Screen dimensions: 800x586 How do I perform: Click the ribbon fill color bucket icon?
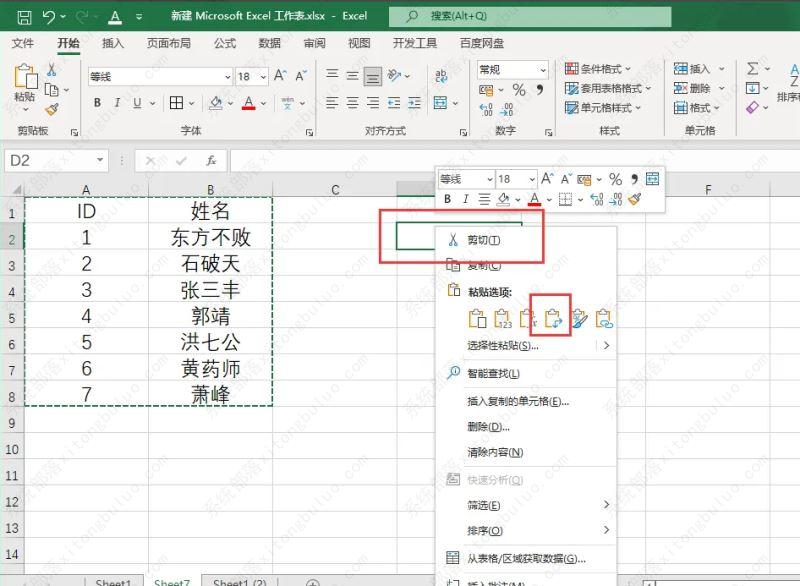[x=216, y=103]
